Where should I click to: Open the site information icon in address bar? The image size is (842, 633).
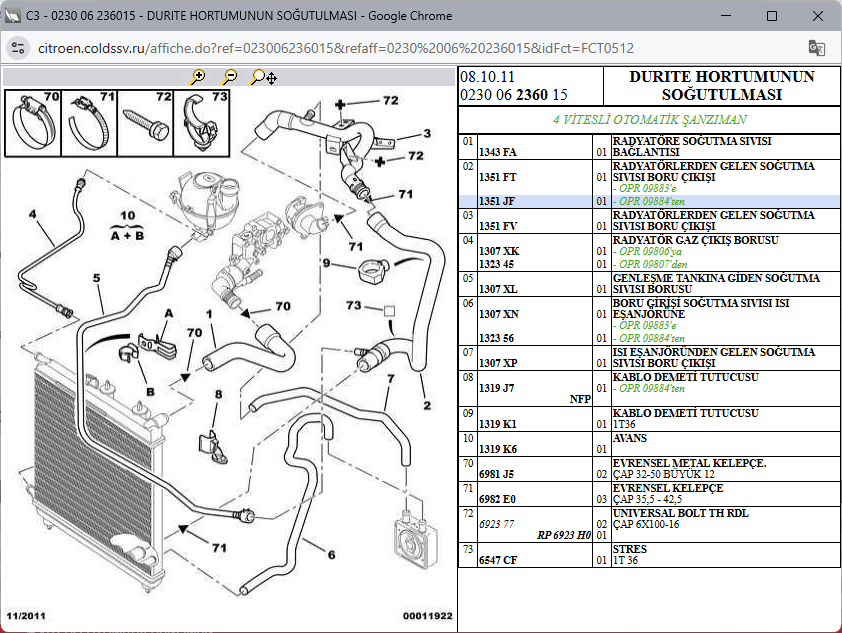18,48
